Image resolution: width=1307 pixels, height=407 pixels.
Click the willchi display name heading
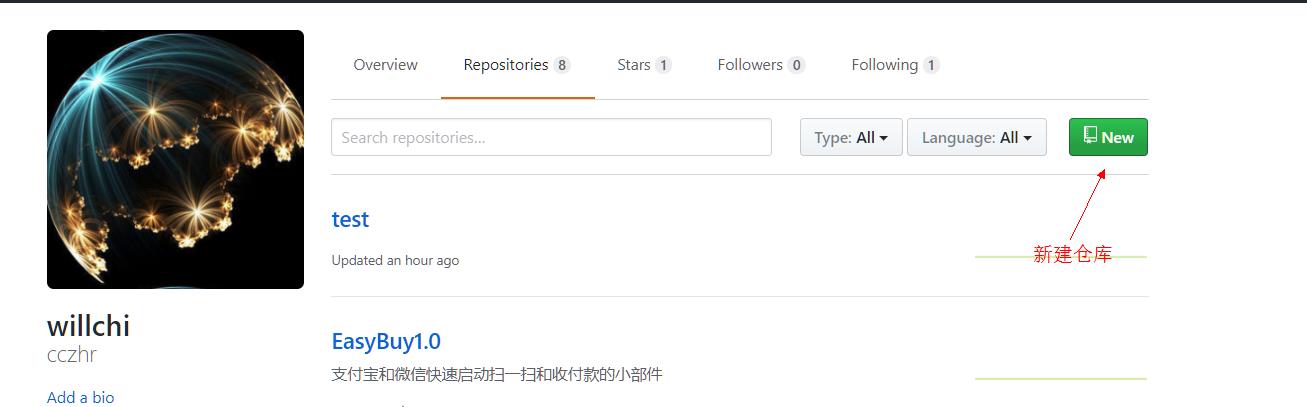[88, 326]
